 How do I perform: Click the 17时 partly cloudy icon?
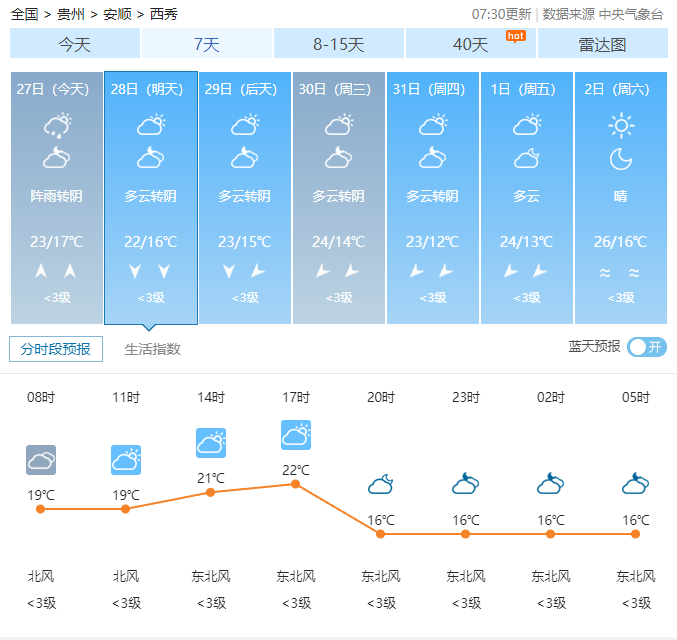(296, 435)
